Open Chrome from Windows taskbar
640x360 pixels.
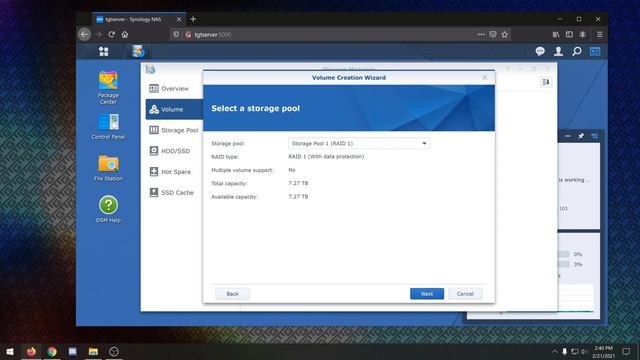click(52, 351)
